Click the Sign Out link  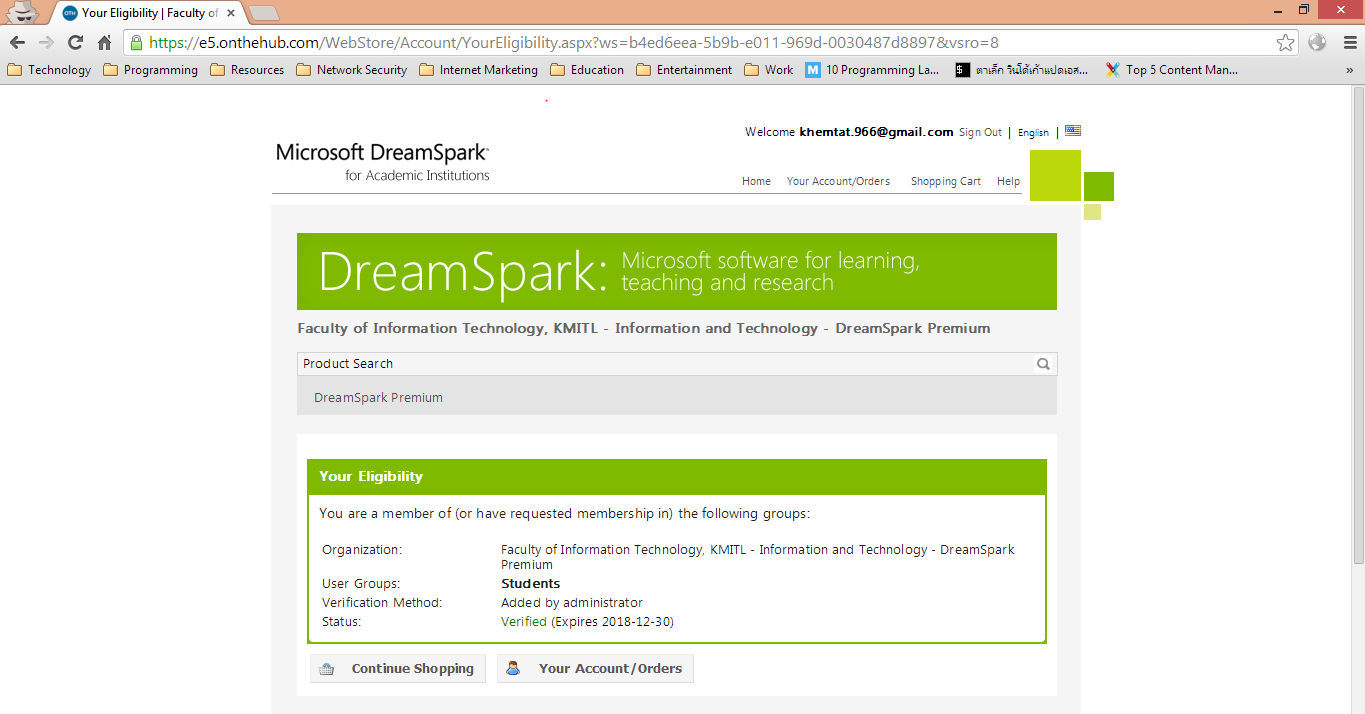click(980, 132)
